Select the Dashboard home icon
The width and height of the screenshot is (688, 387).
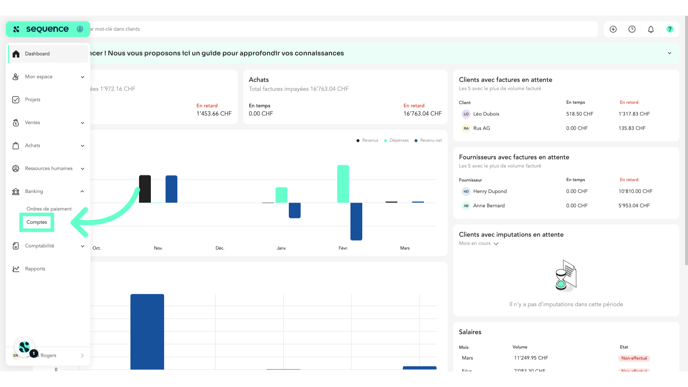pos(16,54)
